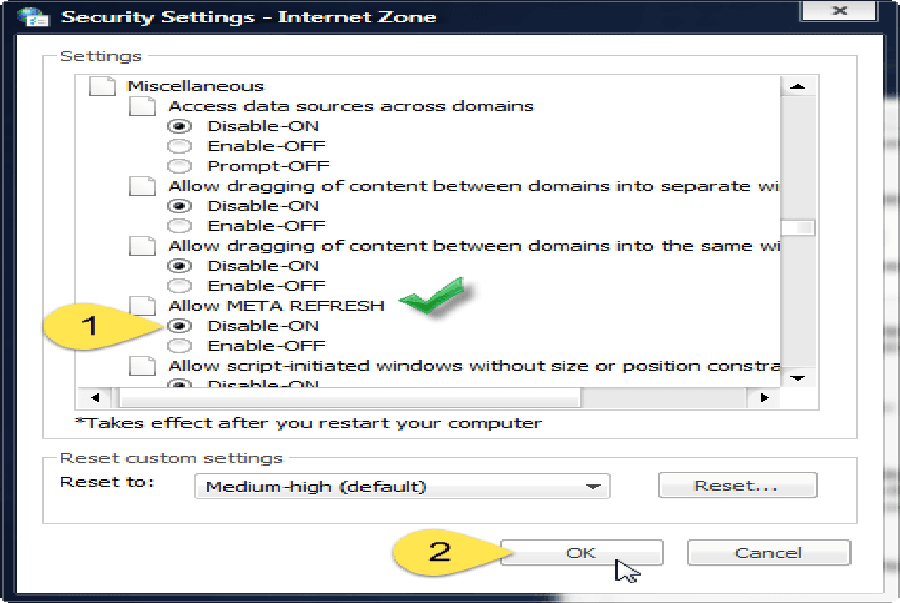Select Enable-OFF under Allow META REFRESH

pyautogui.click(x=180, y=346)
